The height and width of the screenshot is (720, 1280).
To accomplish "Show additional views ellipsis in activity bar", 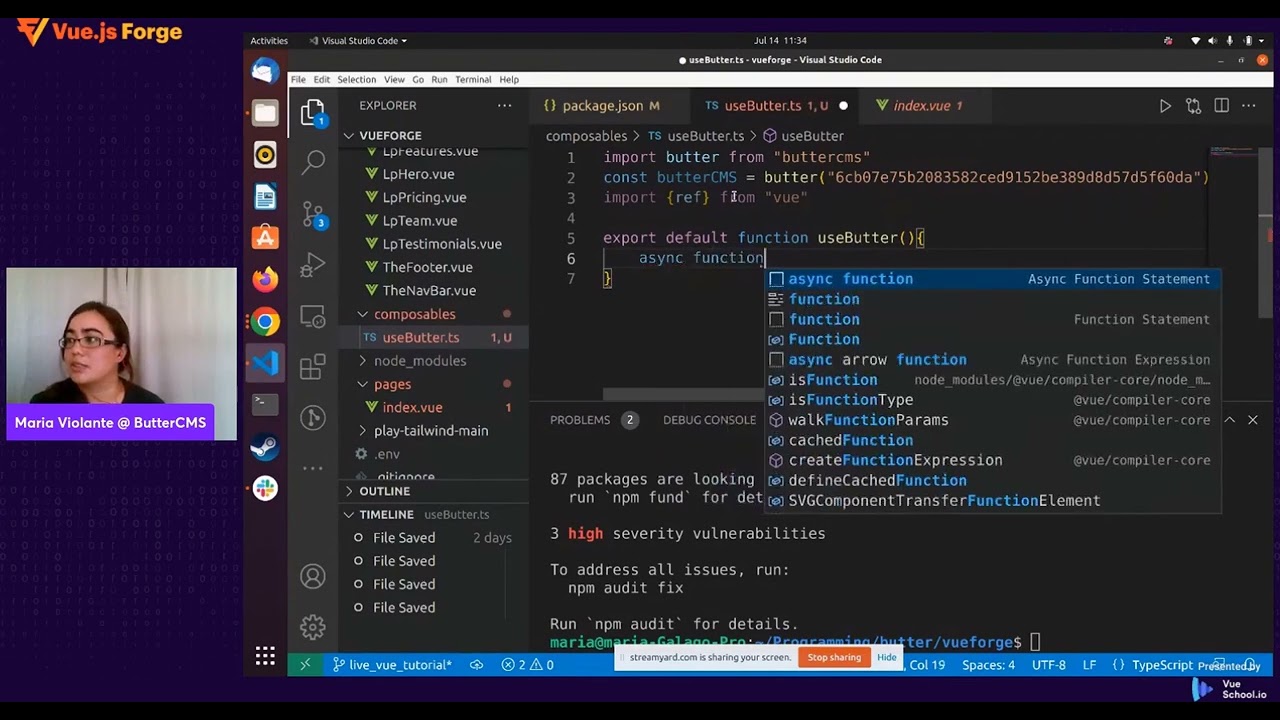I will 313,467.
